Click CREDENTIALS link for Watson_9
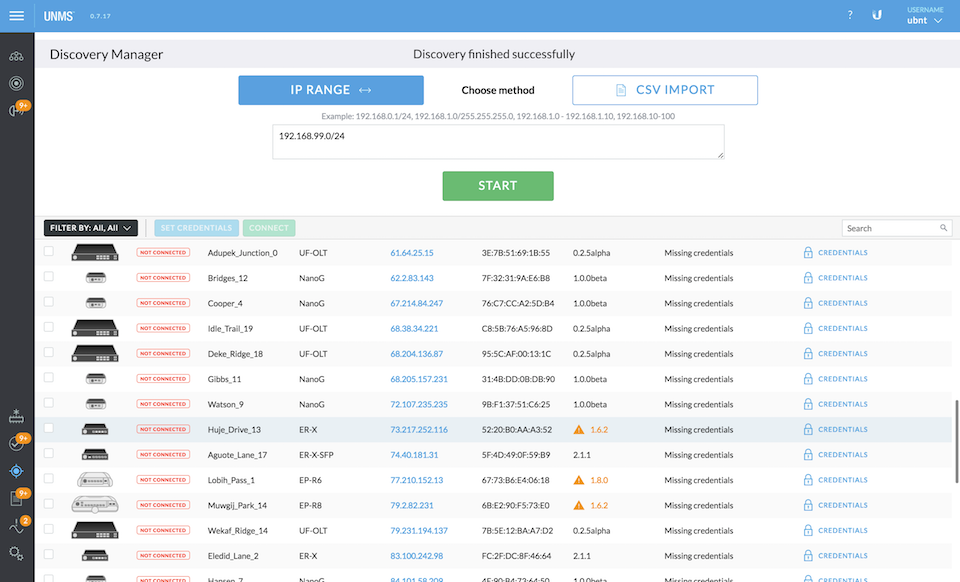This screenshot has height=582, width=960. coord(842,404)
